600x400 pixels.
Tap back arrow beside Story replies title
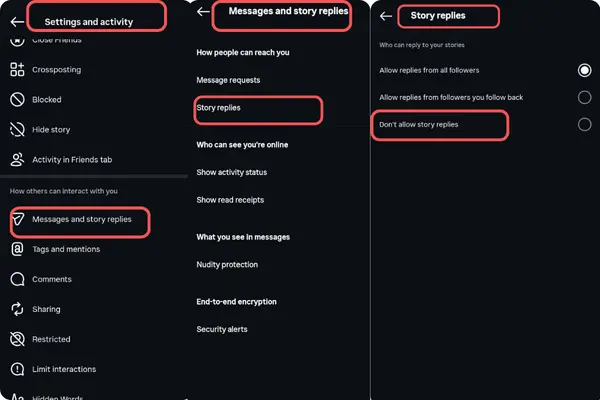386,16
